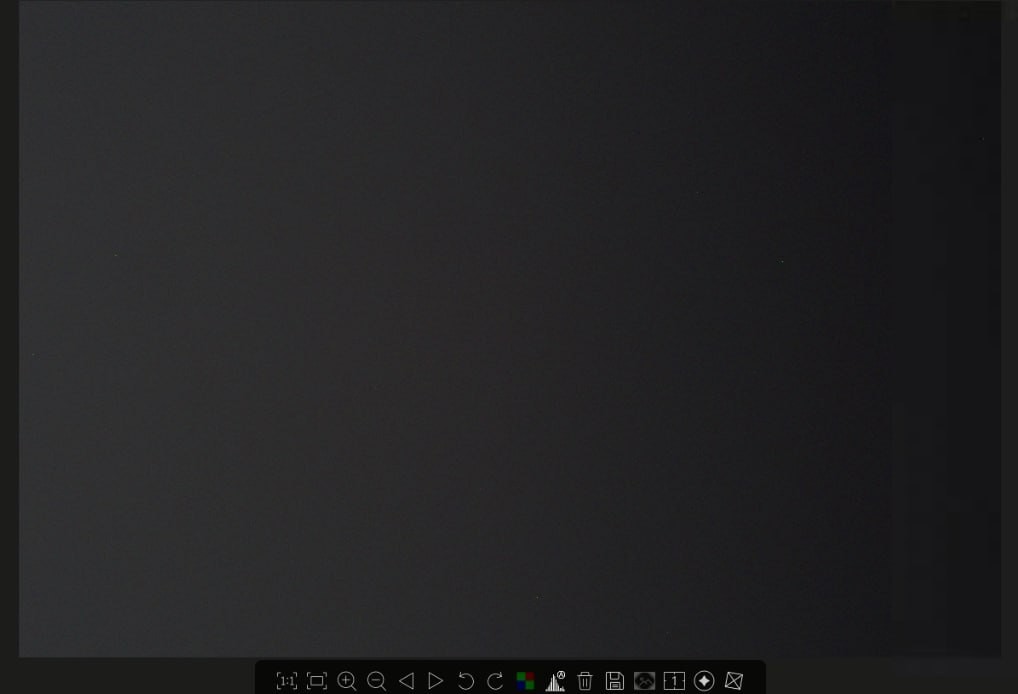The height and width of the screenshot is (694, 1018).
Task: Go to the previous image
Action: (x=406, y=680)
